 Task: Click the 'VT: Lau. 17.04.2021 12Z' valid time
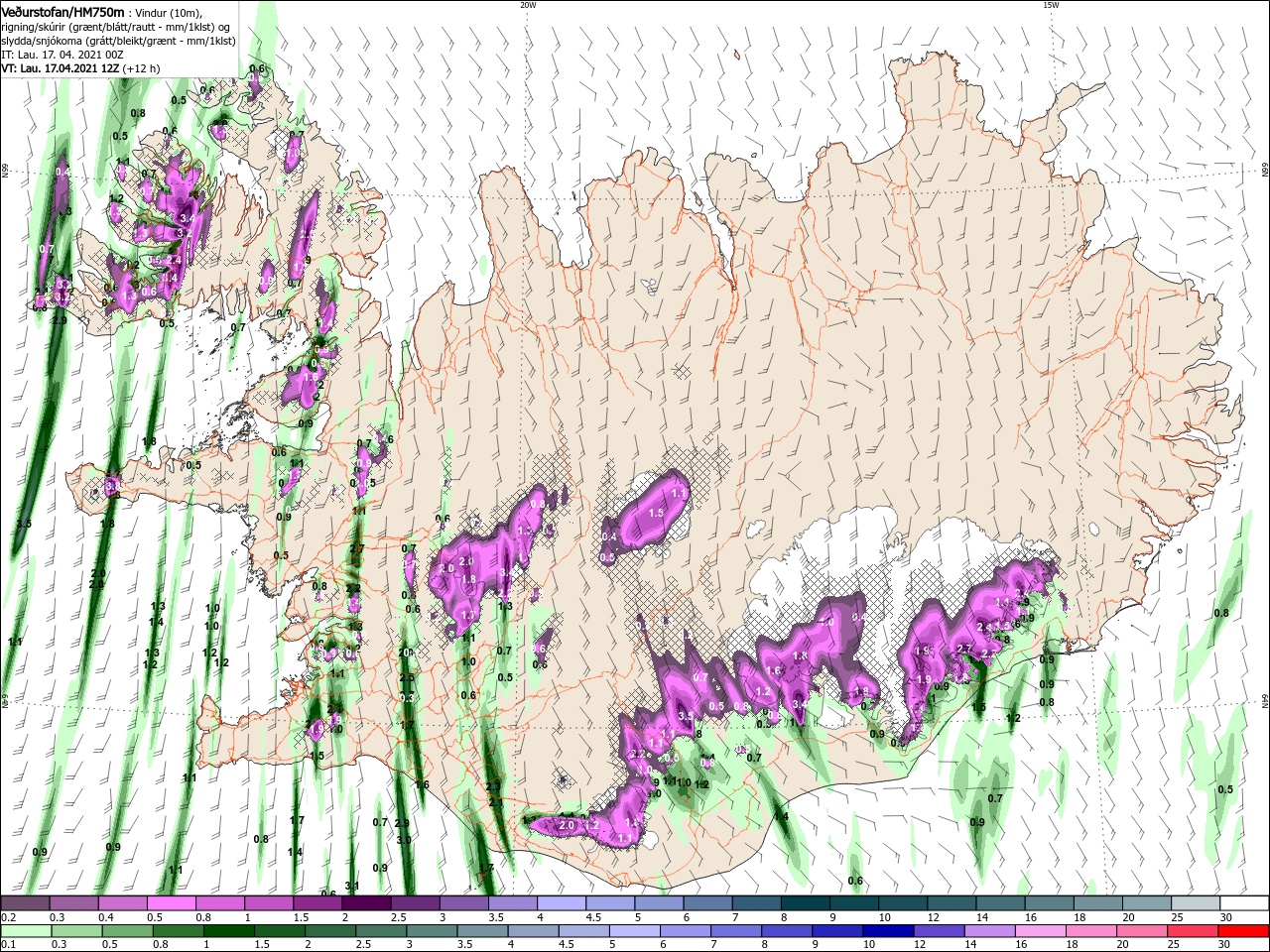[x=59, y=68]
